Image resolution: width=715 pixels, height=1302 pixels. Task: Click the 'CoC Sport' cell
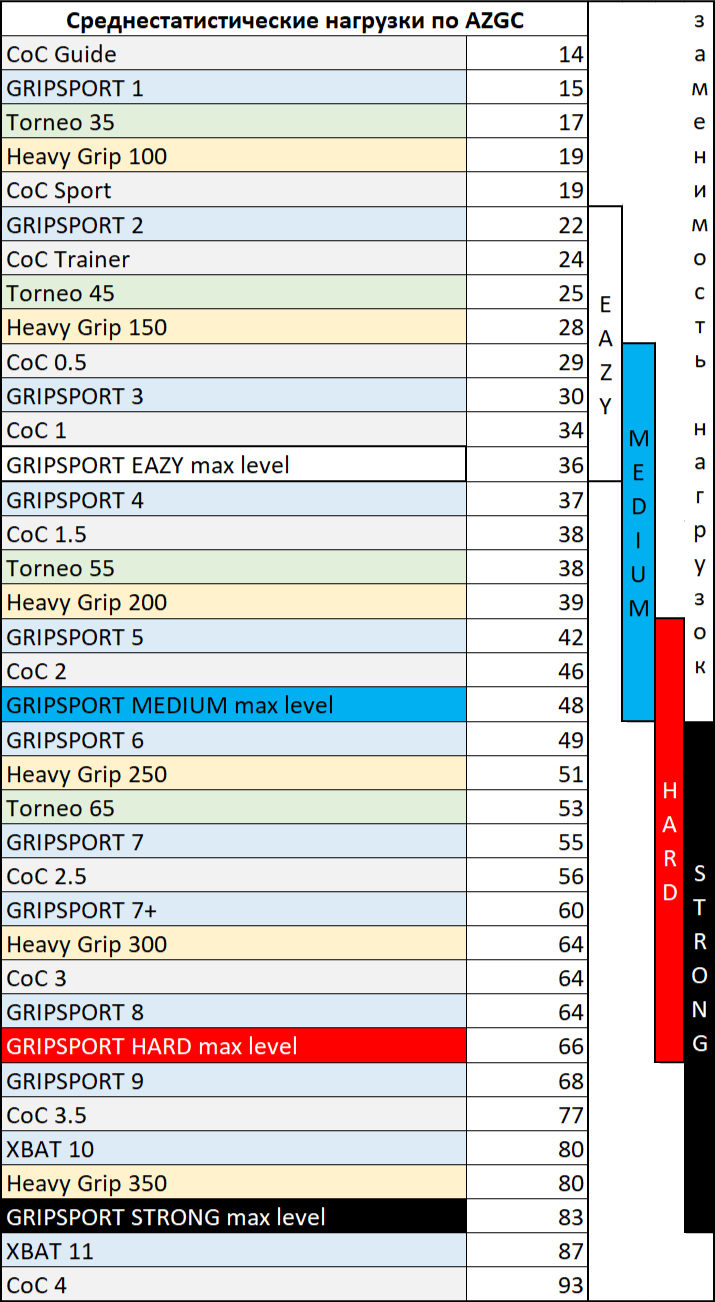tap(234, 190)
